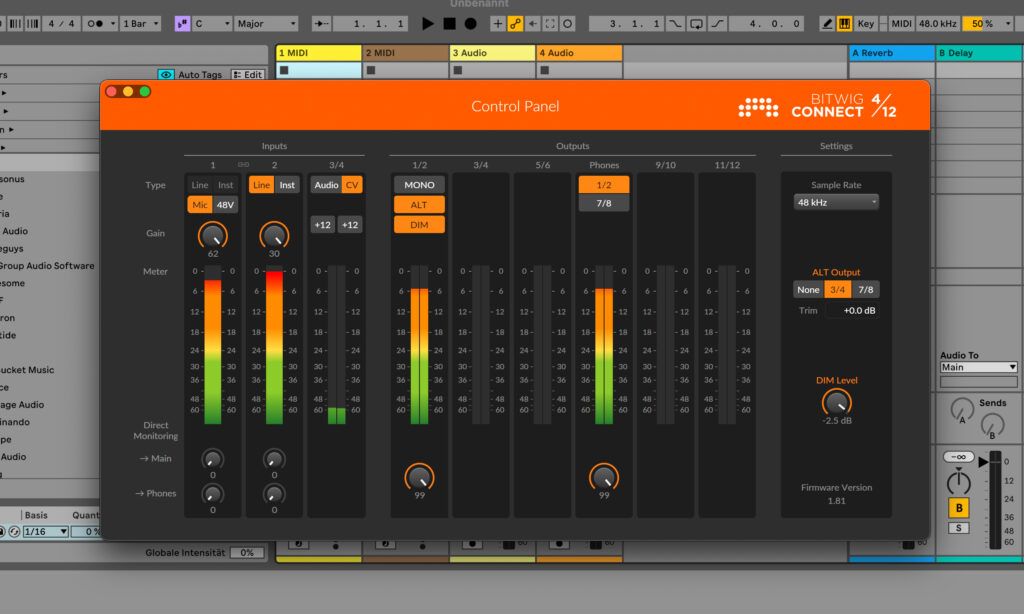Click the purple scale mode icon
Viewport: 1024px width, 614px height.
[182, 23]
